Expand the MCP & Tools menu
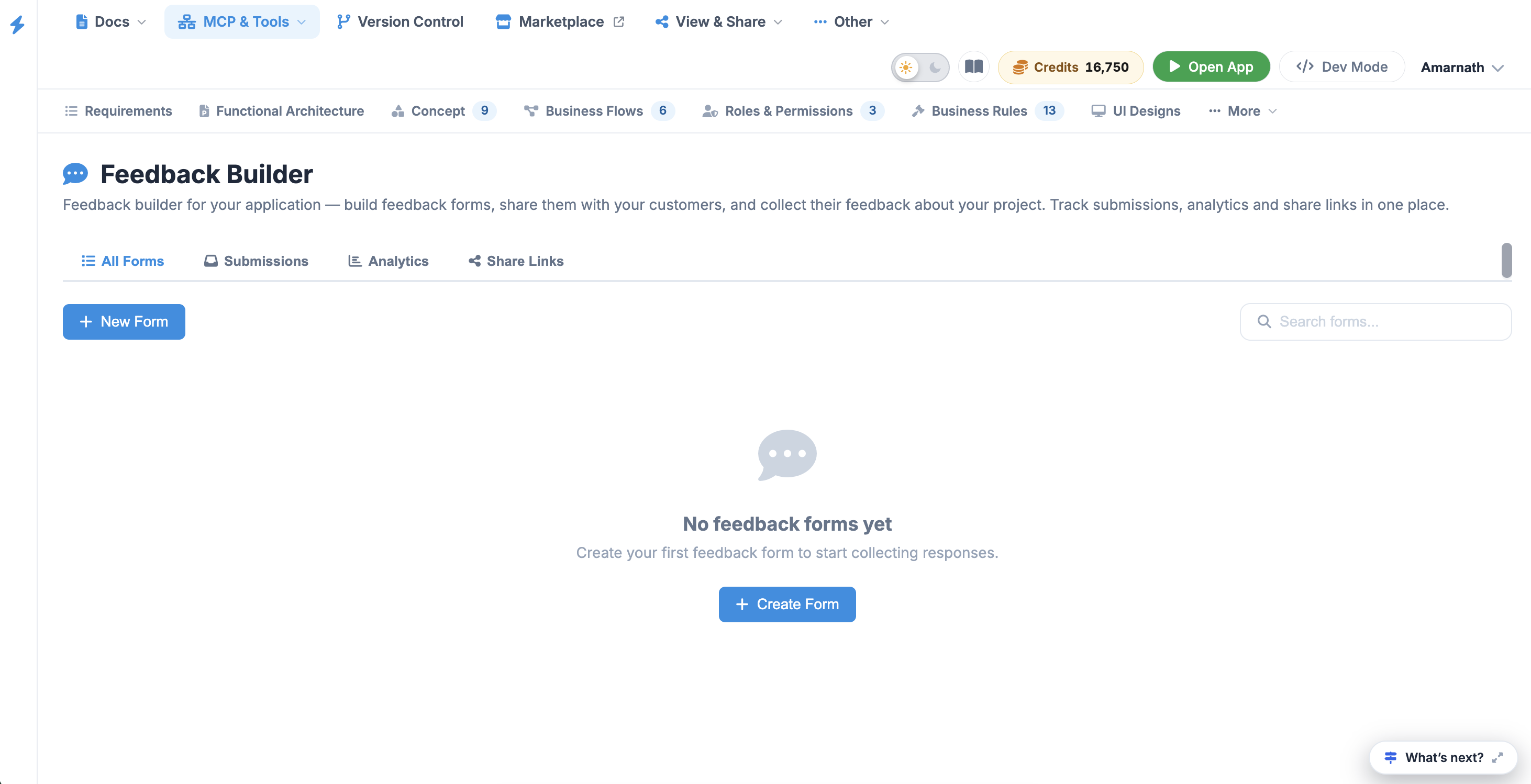1531x784 pixels. click(x=242, y=22)
